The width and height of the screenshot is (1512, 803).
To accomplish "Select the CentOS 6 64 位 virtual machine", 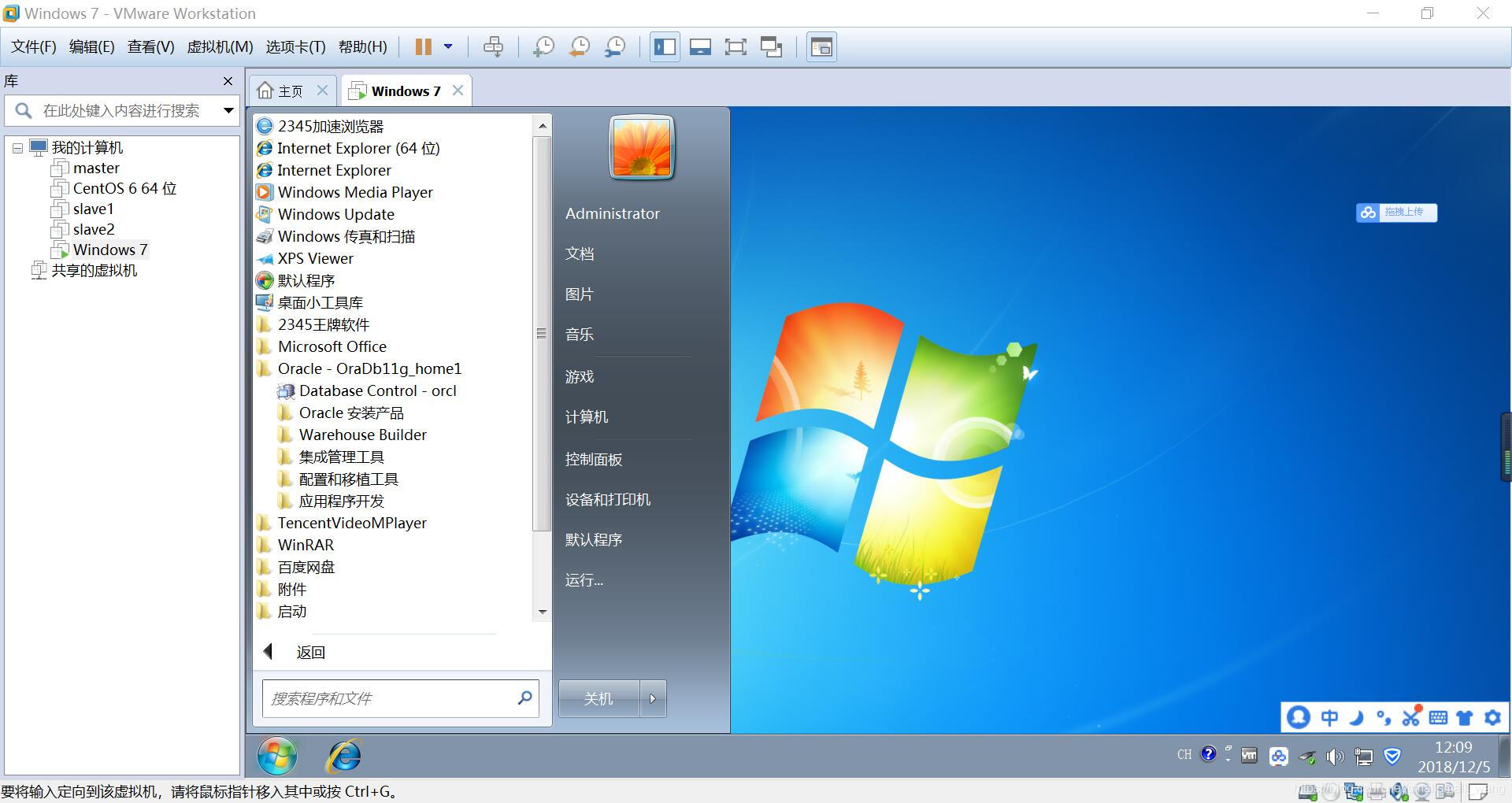I will tap(124, 189).
